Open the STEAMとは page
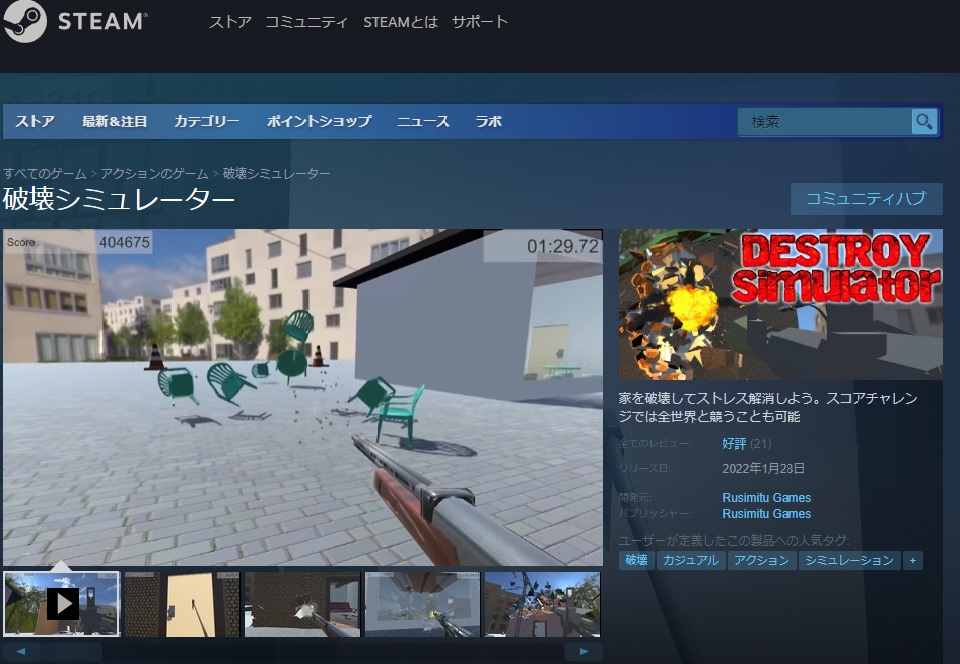The height and width of the screenshot is (664, 960). pos(400,22)
